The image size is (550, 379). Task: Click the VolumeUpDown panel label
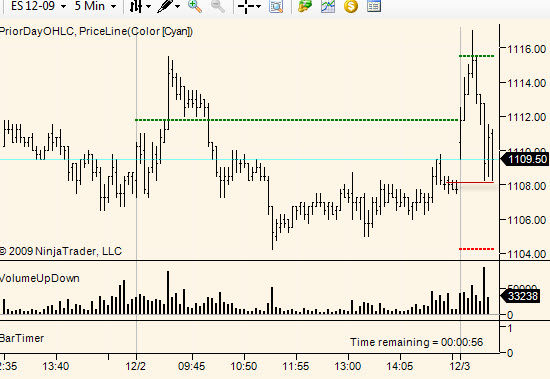(x=40, y=278)
